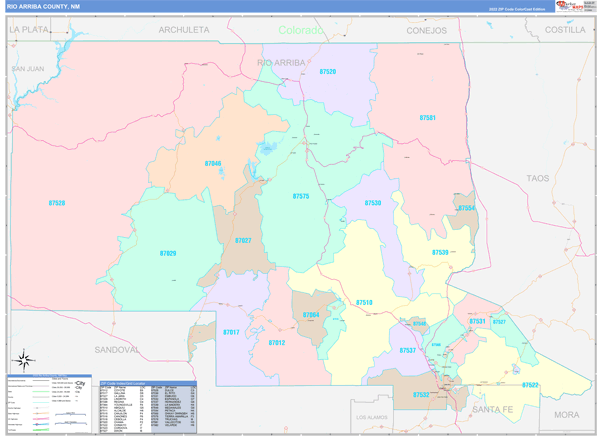Screen dimensions: 600x436
Task: Click the TAOS county label
Action: (x=537, y=177)
